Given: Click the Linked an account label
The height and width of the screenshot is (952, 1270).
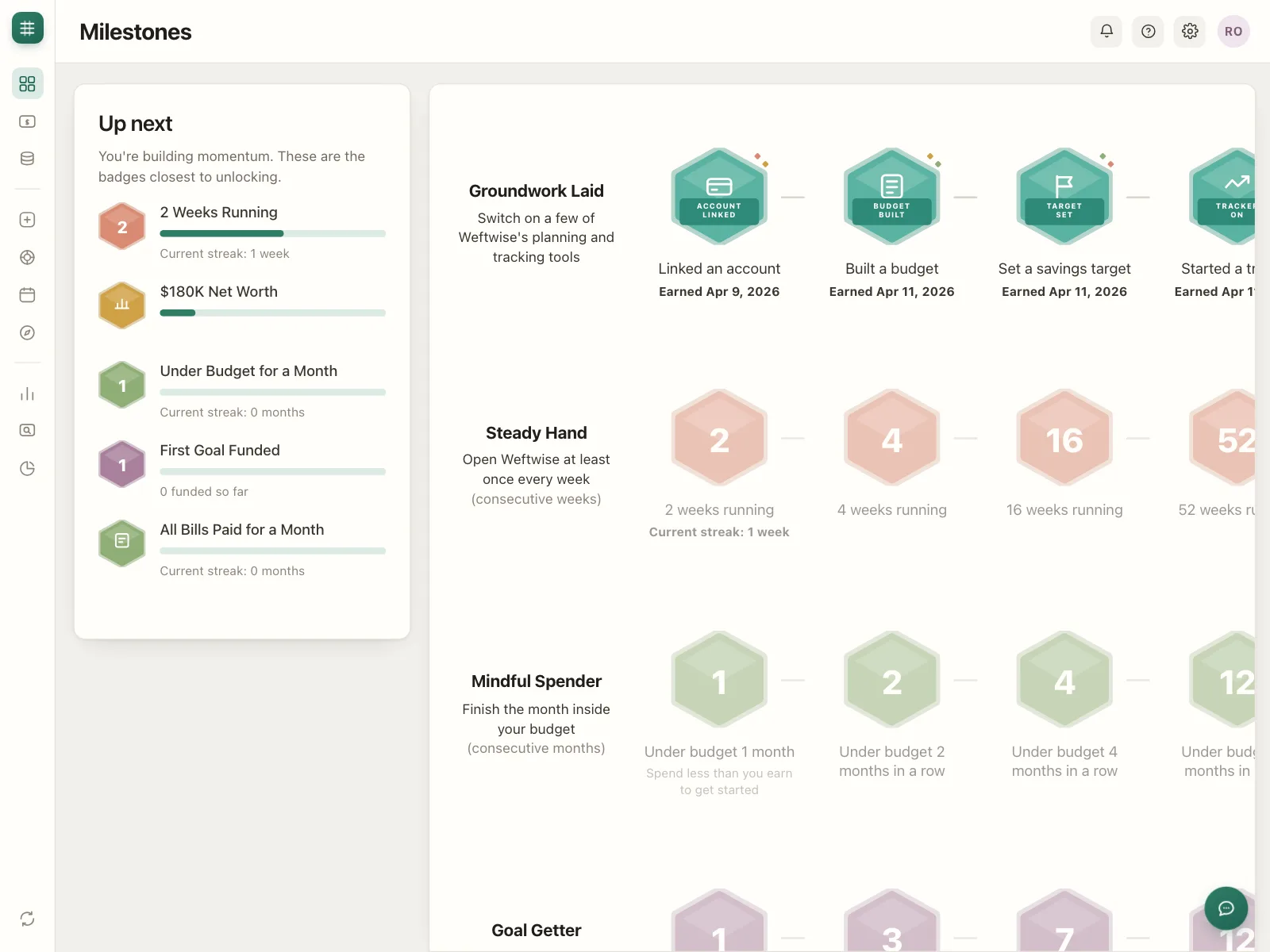Looking at the screenshot, I should 719,269.
